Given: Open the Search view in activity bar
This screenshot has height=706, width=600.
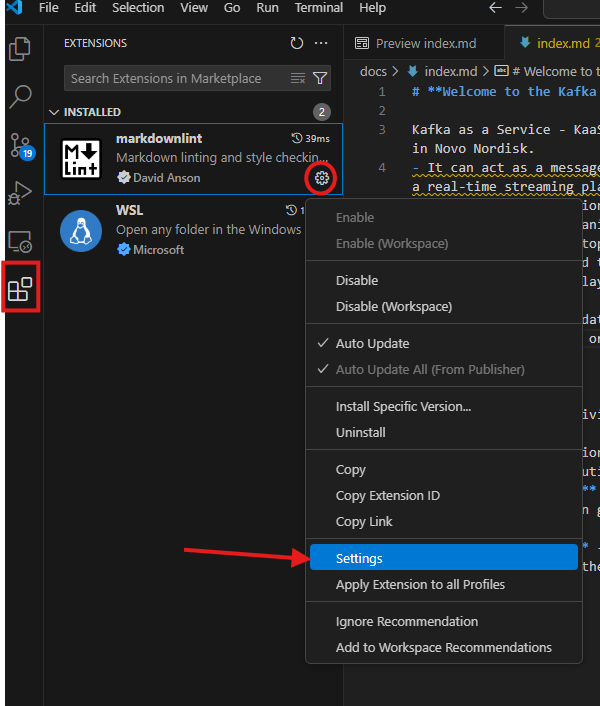Looking at the screenshot, I should click(20, 96).
